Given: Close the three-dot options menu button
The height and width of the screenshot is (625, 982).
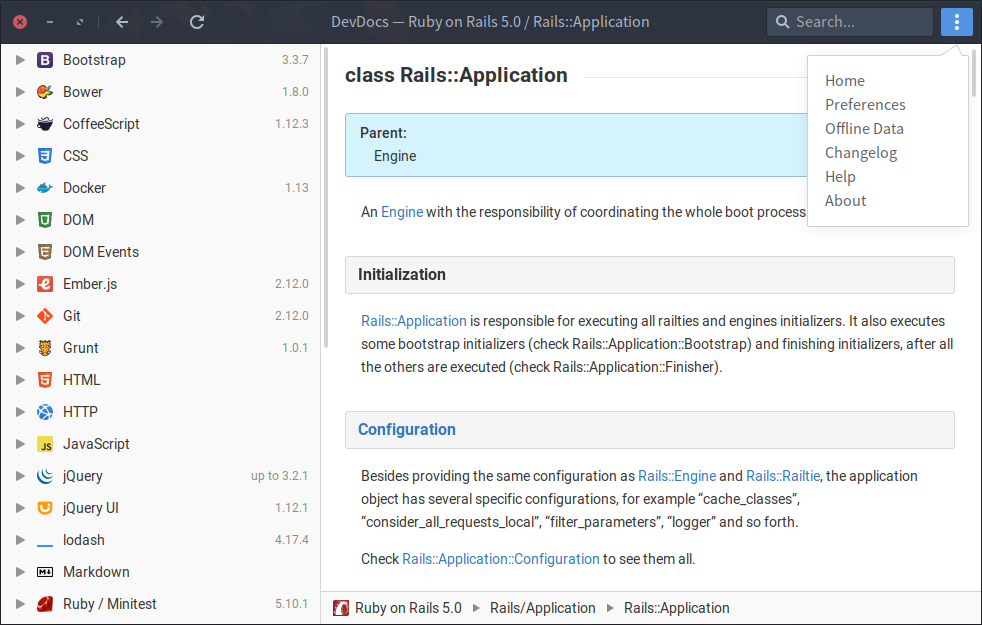Looking at the screenshot, I should 956,22.
